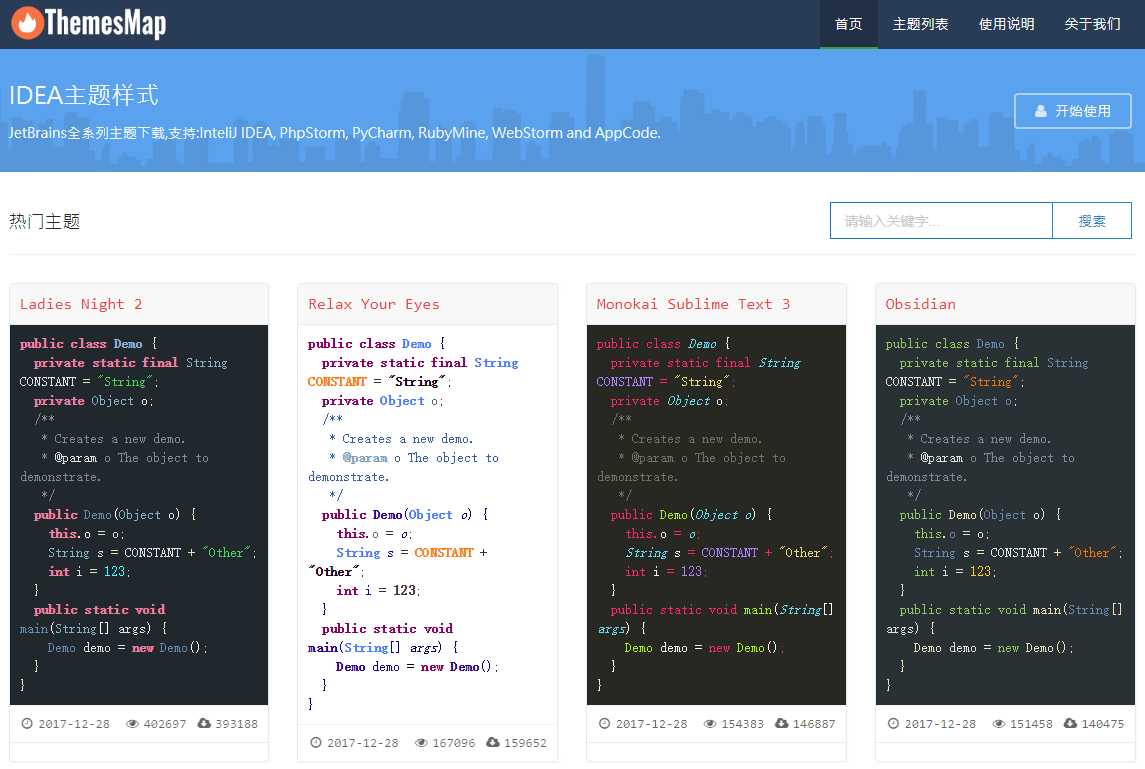The image size is (1145, 769).
Task: Open the Ladies Night 2 code preview
Action: point(139,515)
